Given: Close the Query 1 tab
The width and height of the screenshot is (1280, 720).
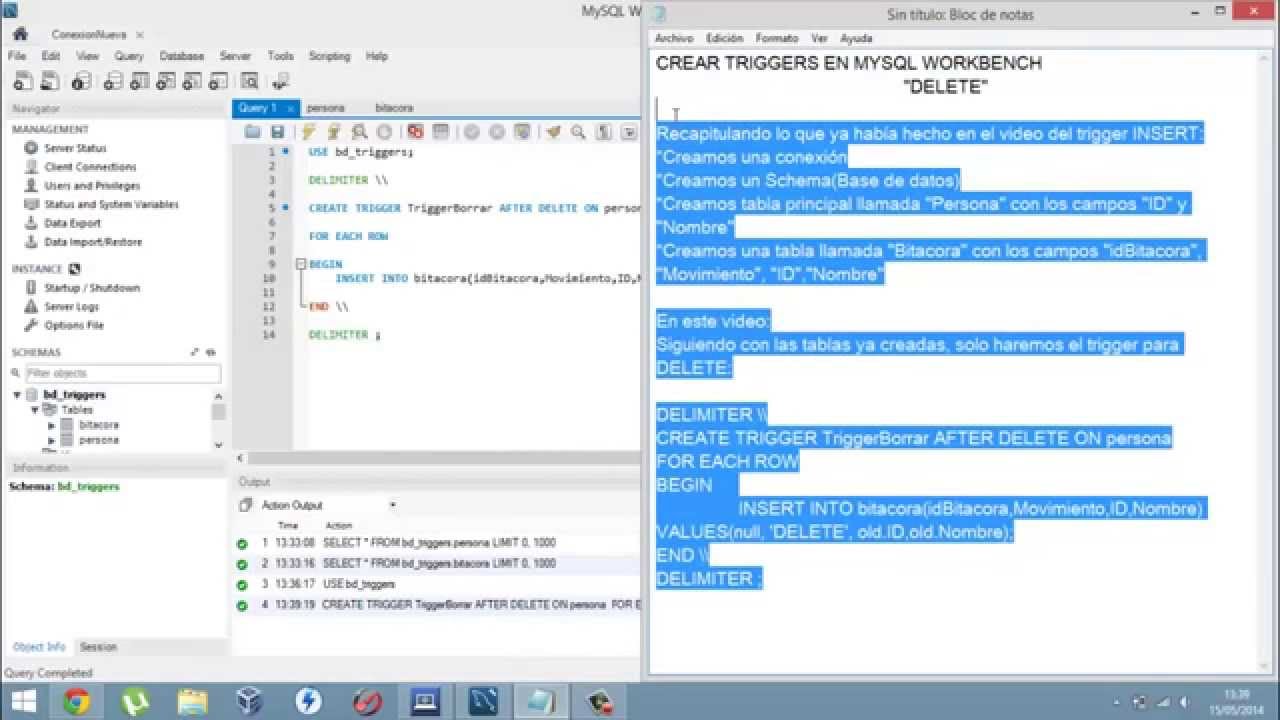Looking at the screenshot, I should [x=291, y=108].
